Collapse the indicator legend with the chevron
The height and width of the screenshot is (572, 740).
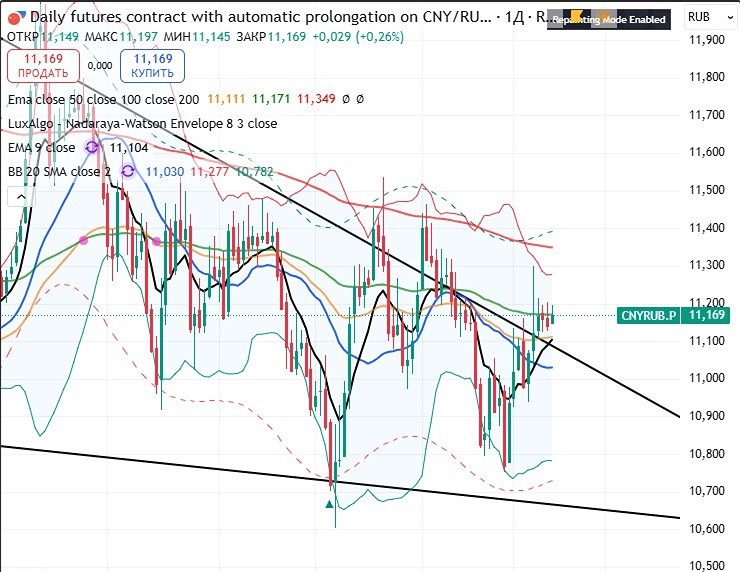point(21,197)
